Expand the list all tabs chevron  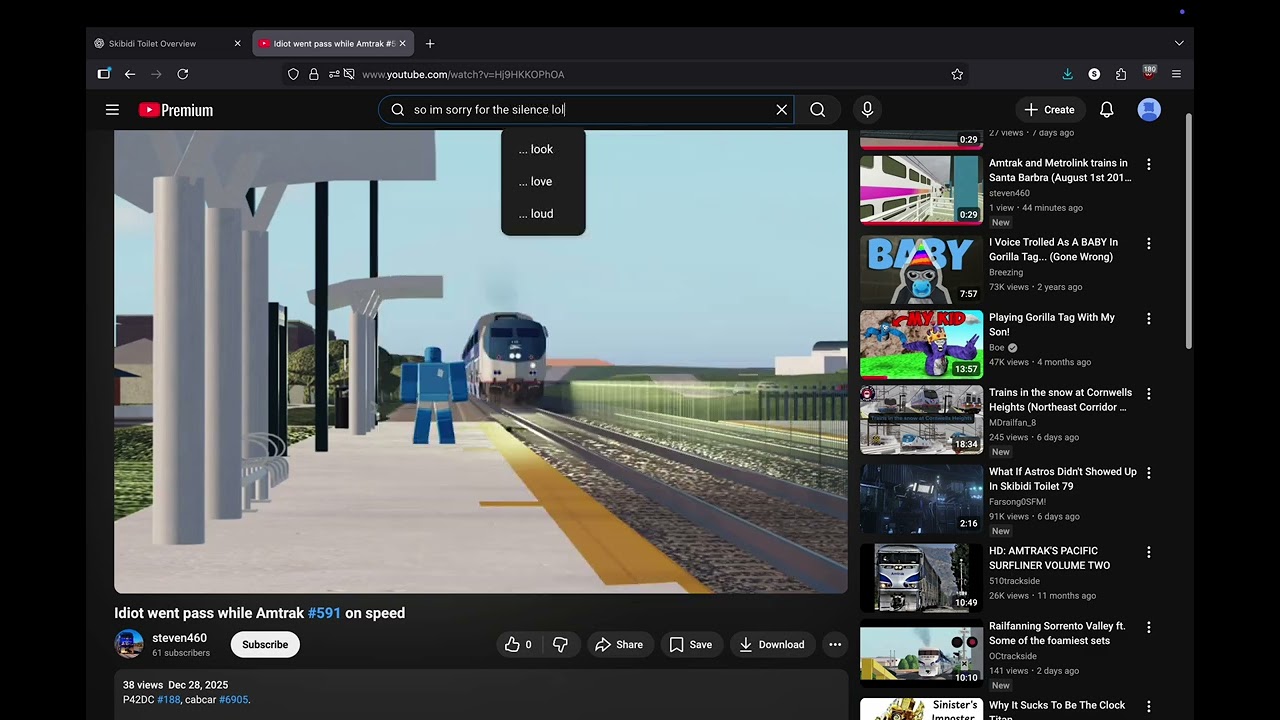pos(1179,44)
